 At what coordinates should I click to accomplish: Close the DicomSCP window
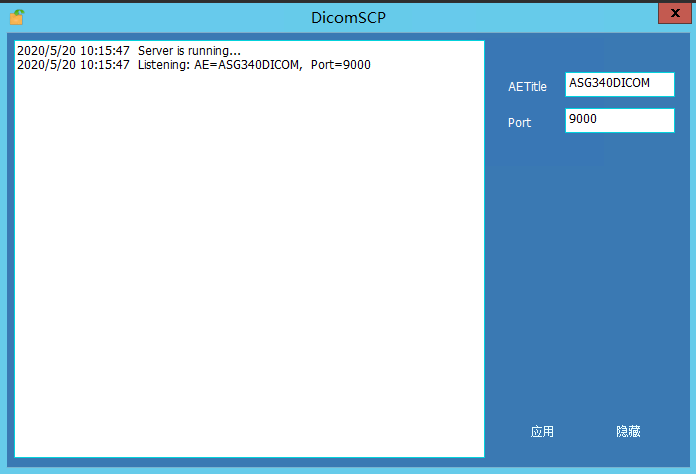677,13
